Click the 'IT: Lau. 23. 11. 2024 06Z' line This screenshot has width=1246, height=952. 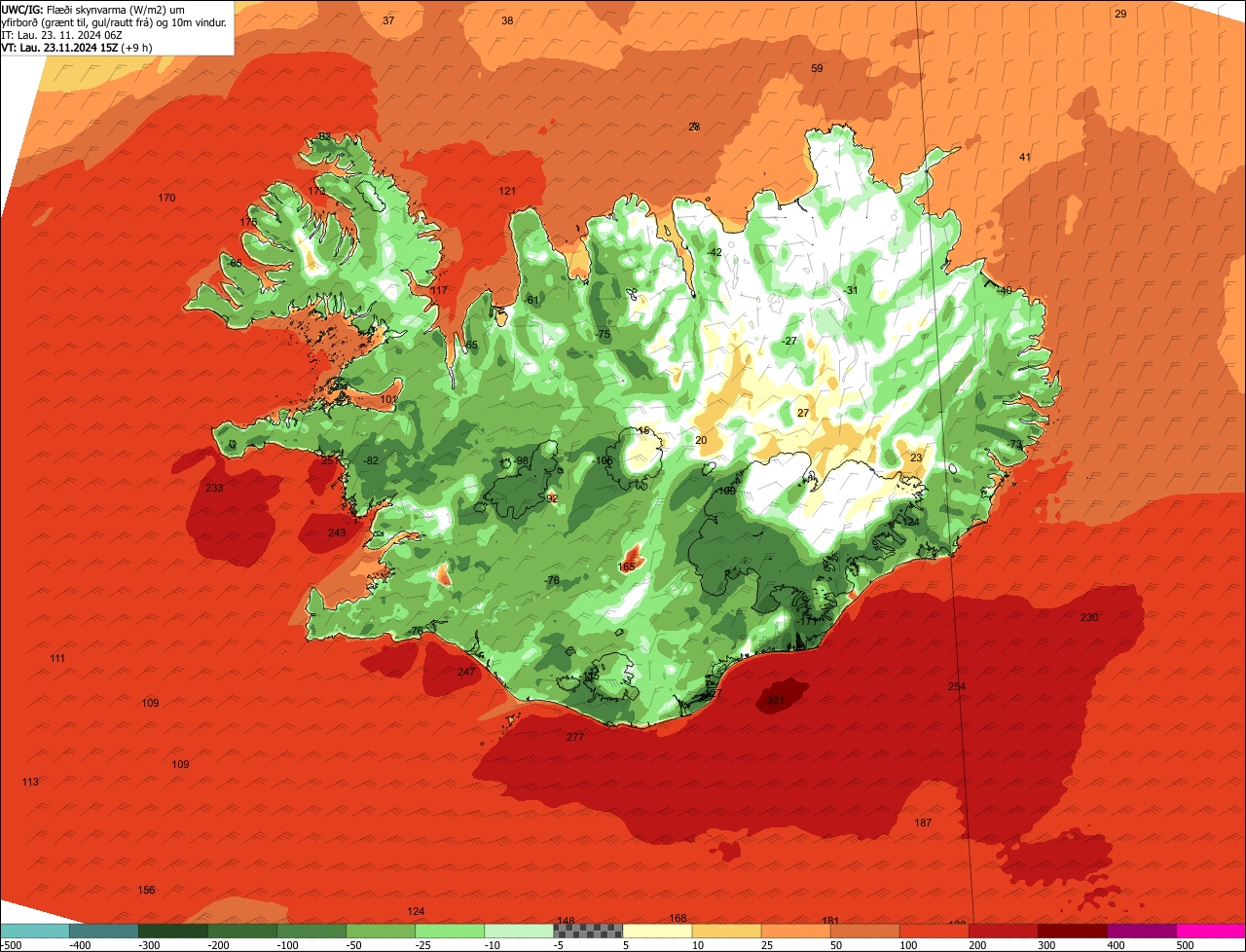tap(61, 35)
